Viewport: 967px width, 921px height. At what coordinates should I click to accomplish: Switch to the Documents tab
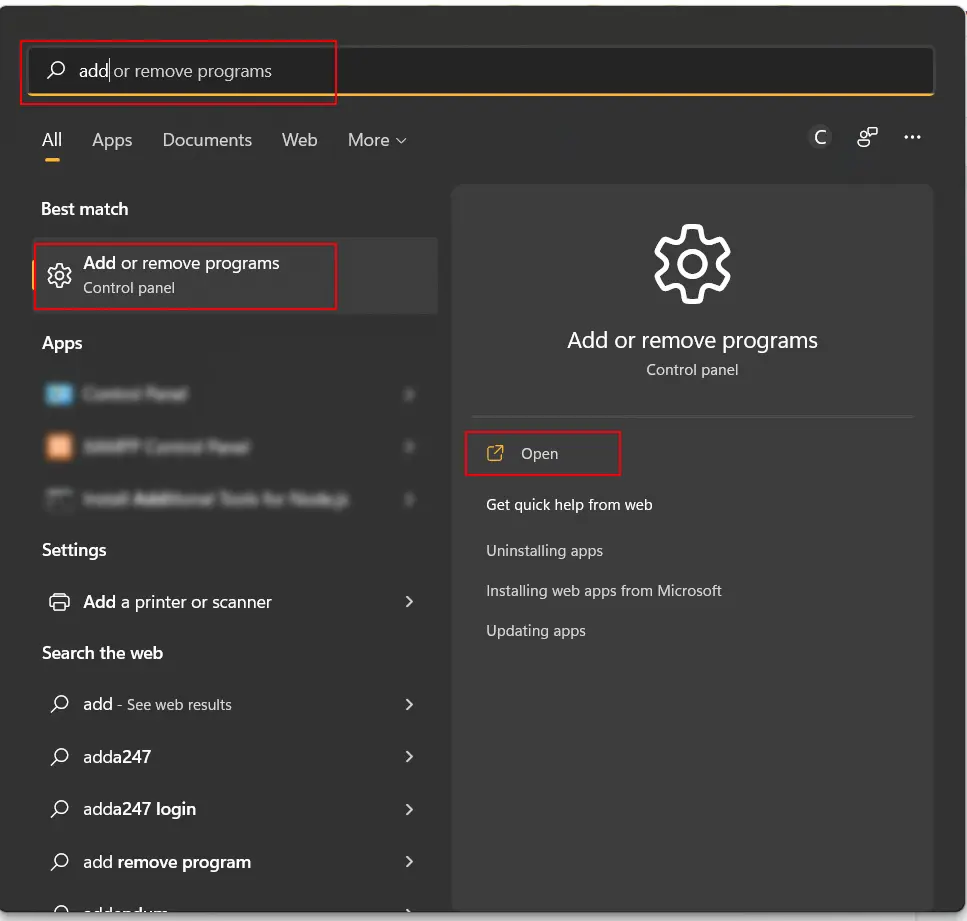[207, 140]
